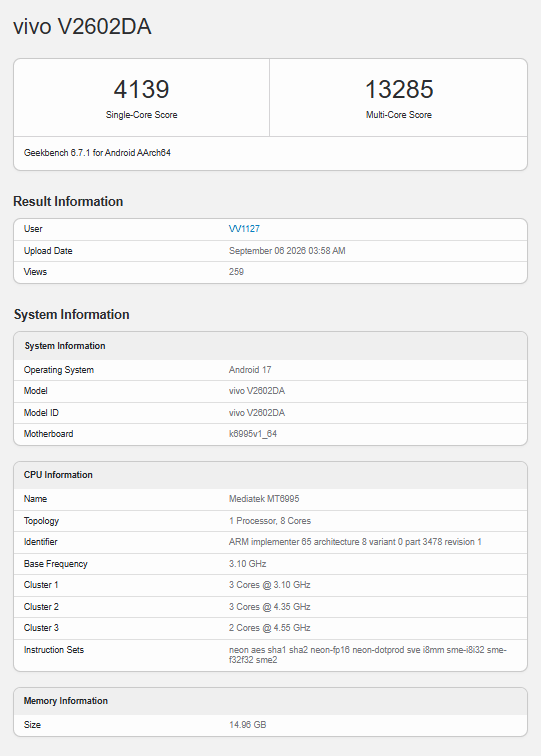Select vivo V2602DA in the Model row
Viewport: 541px width, 756px height.
(257, 391)
